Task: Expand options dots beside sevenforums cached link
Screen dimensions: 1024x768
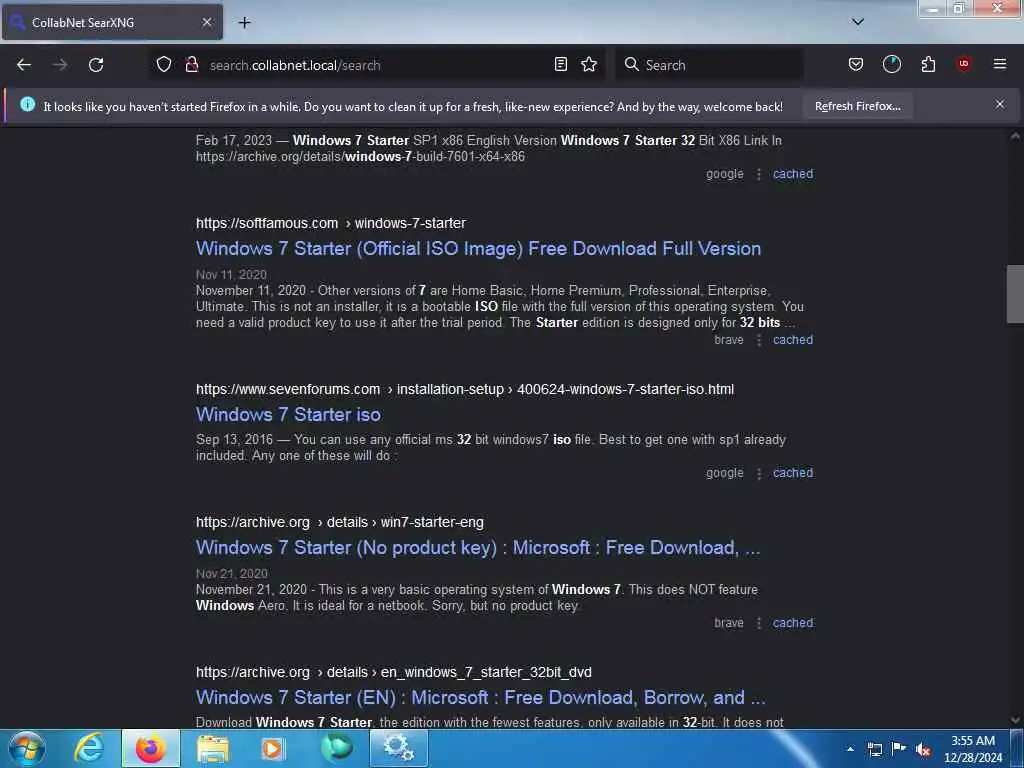Action: tap(759, 473)
